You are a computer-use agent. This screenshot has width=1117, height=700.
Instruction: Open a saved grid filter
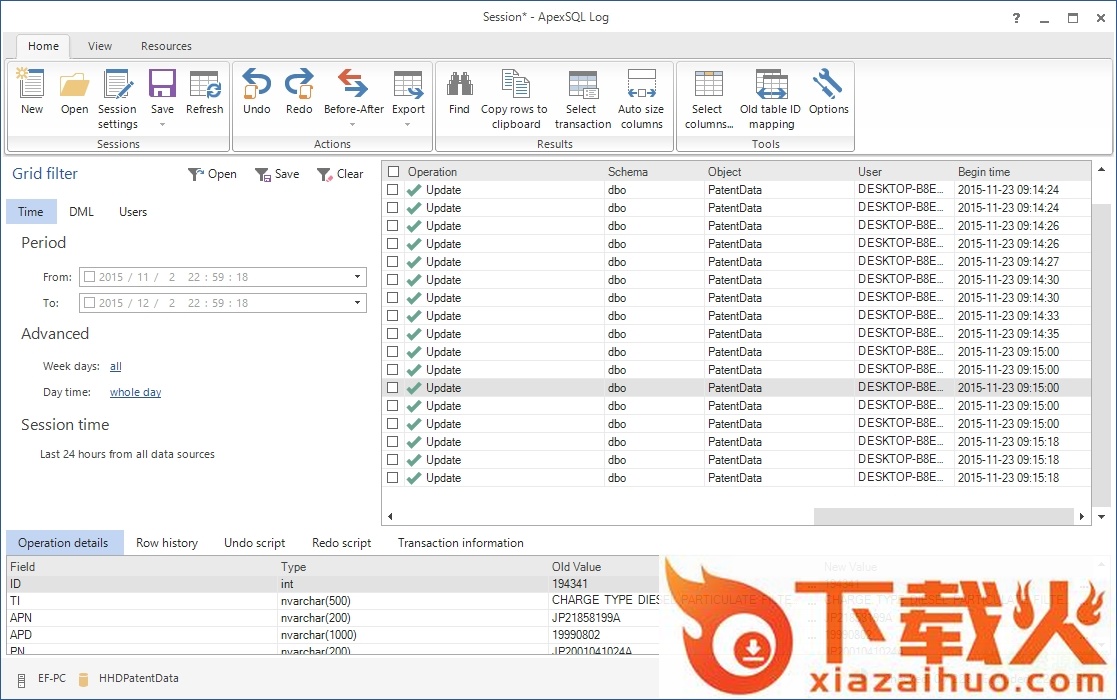coord(212,174)
